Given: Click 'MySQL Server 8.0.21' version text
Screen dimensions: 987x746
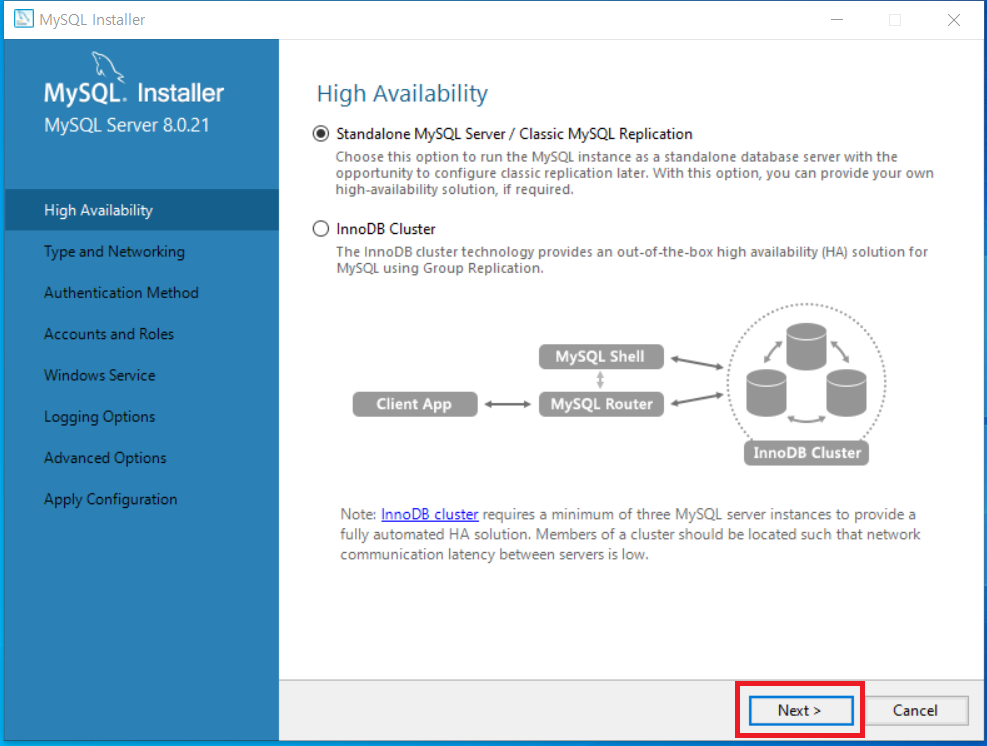Looking at the screenshot, I should tap(127, 125).
